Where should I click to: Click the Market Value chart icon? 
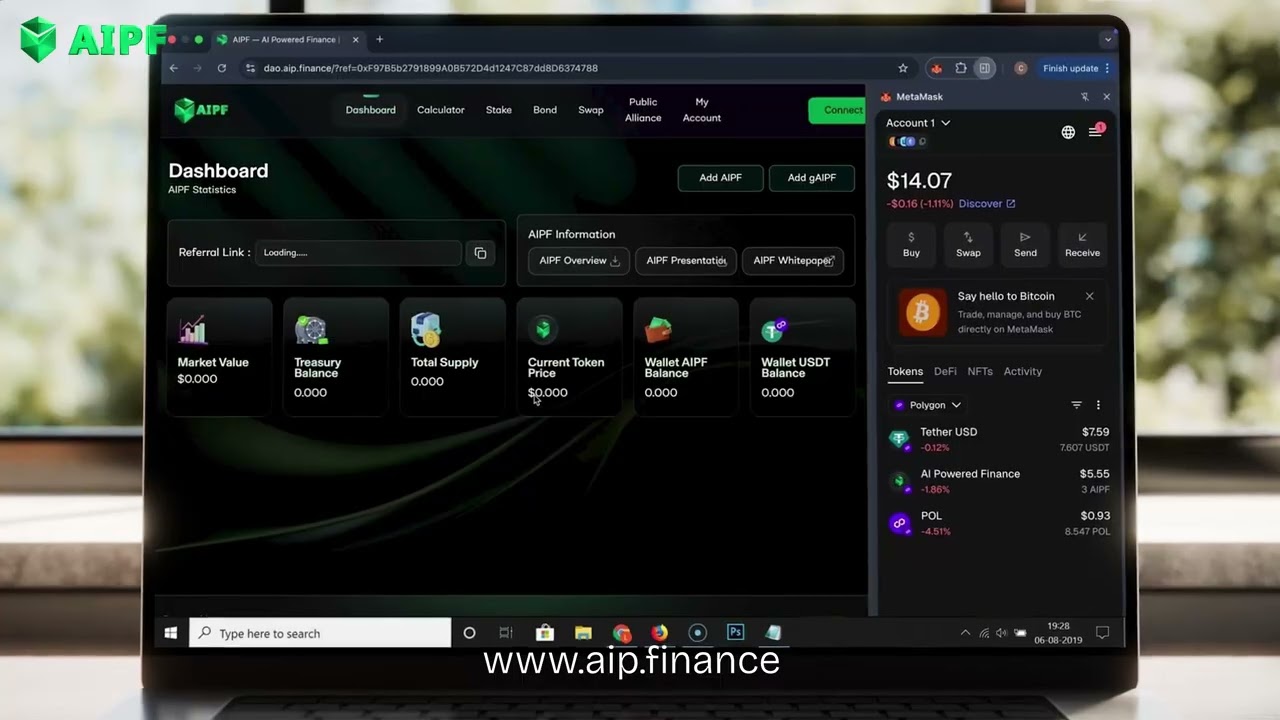point(192,330)
